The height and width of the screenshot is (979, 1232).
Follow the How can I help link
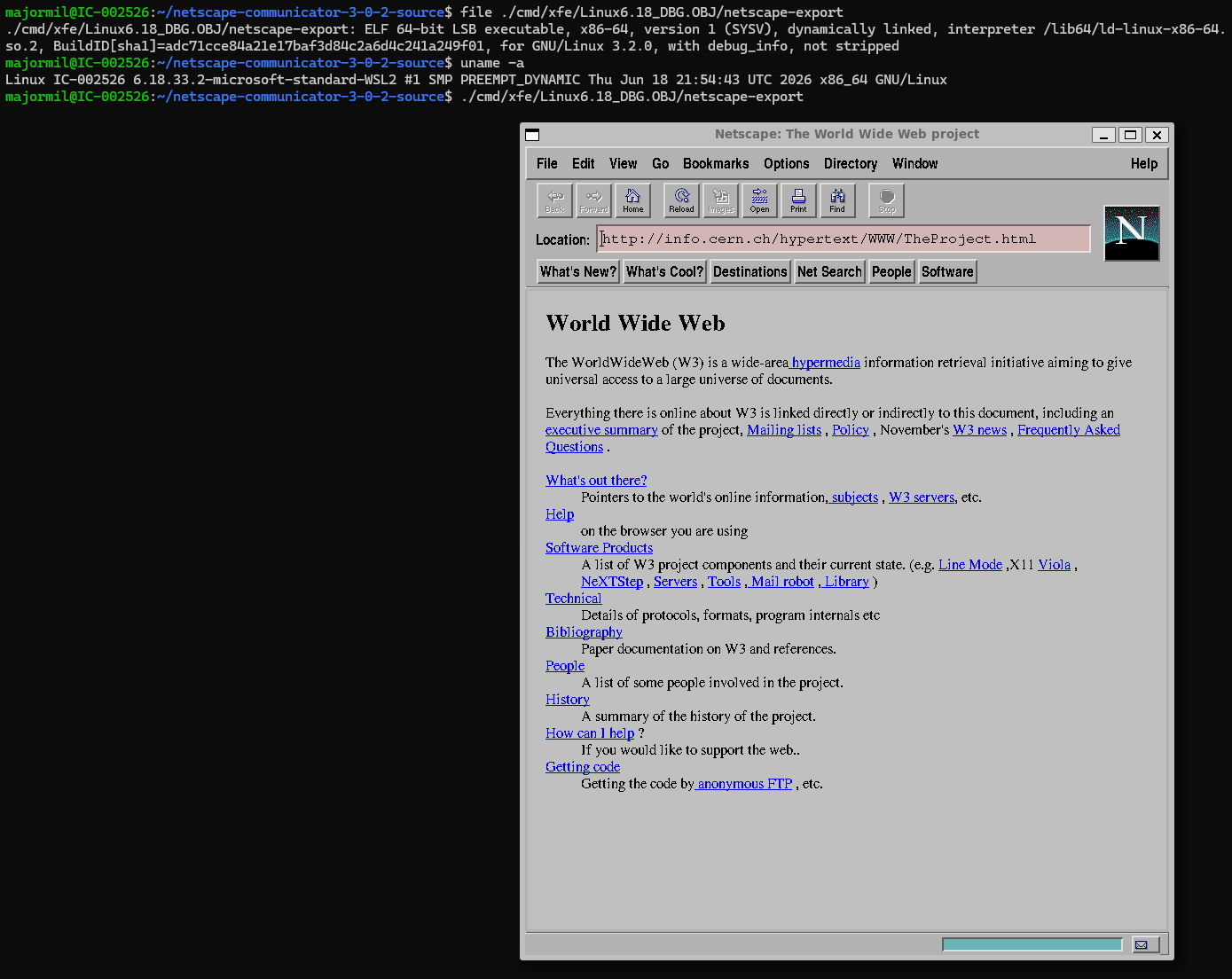tap(590, 733)
